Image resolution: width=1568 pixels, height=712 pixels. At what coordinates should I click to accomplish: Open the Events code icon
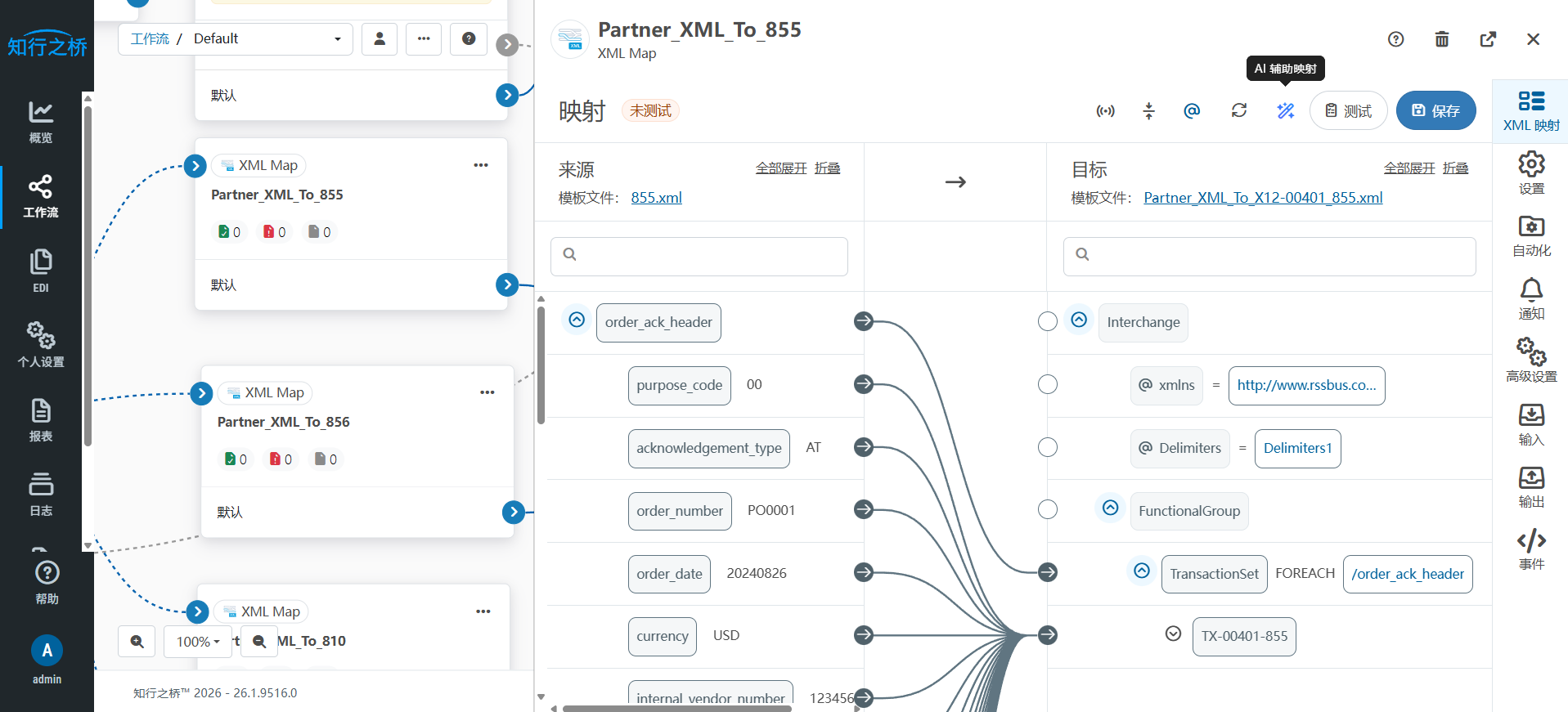point(1530,549)
